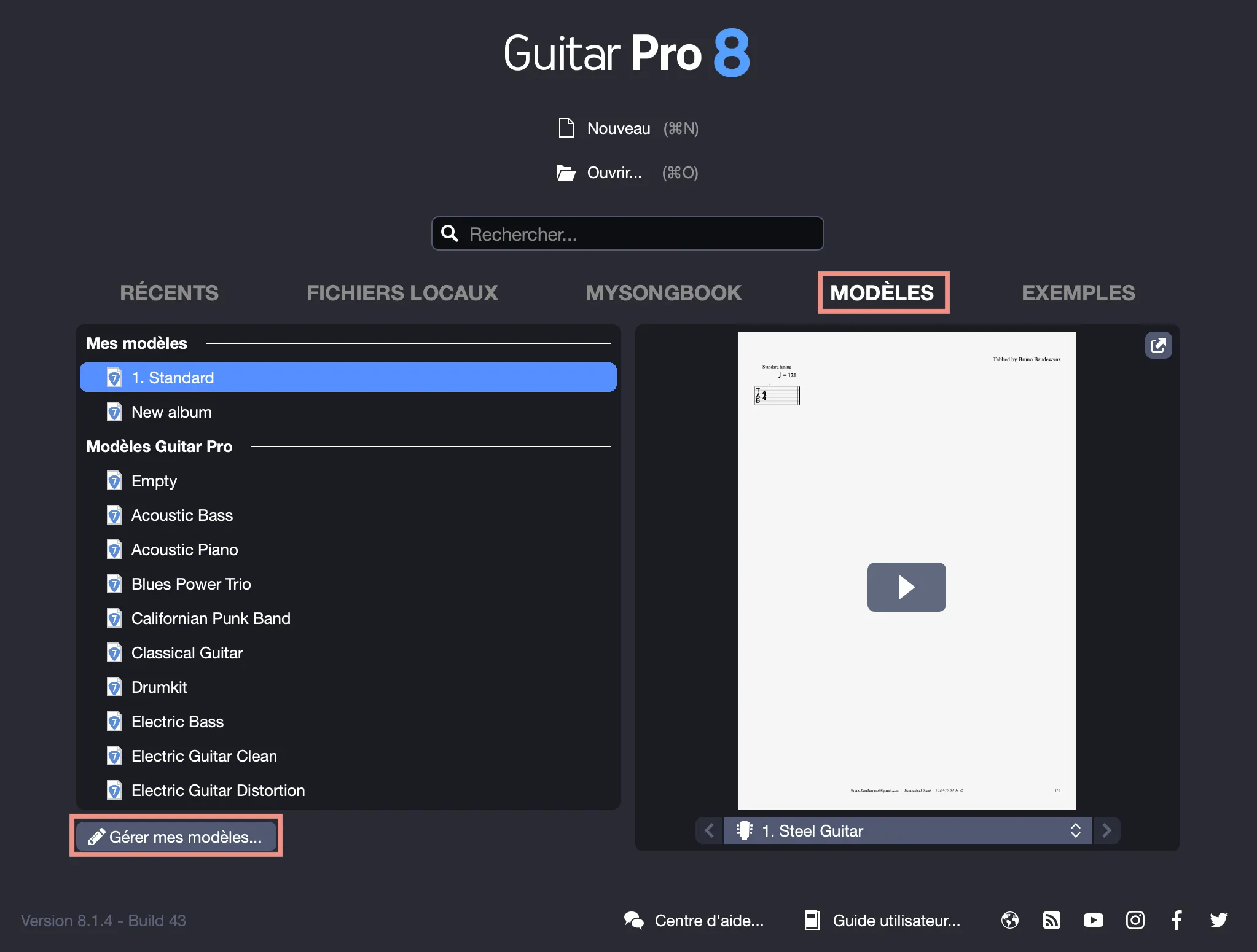Select the MODÈLES tab
Viewport: 1257px width, 952px height.
(x=882, y=292)
